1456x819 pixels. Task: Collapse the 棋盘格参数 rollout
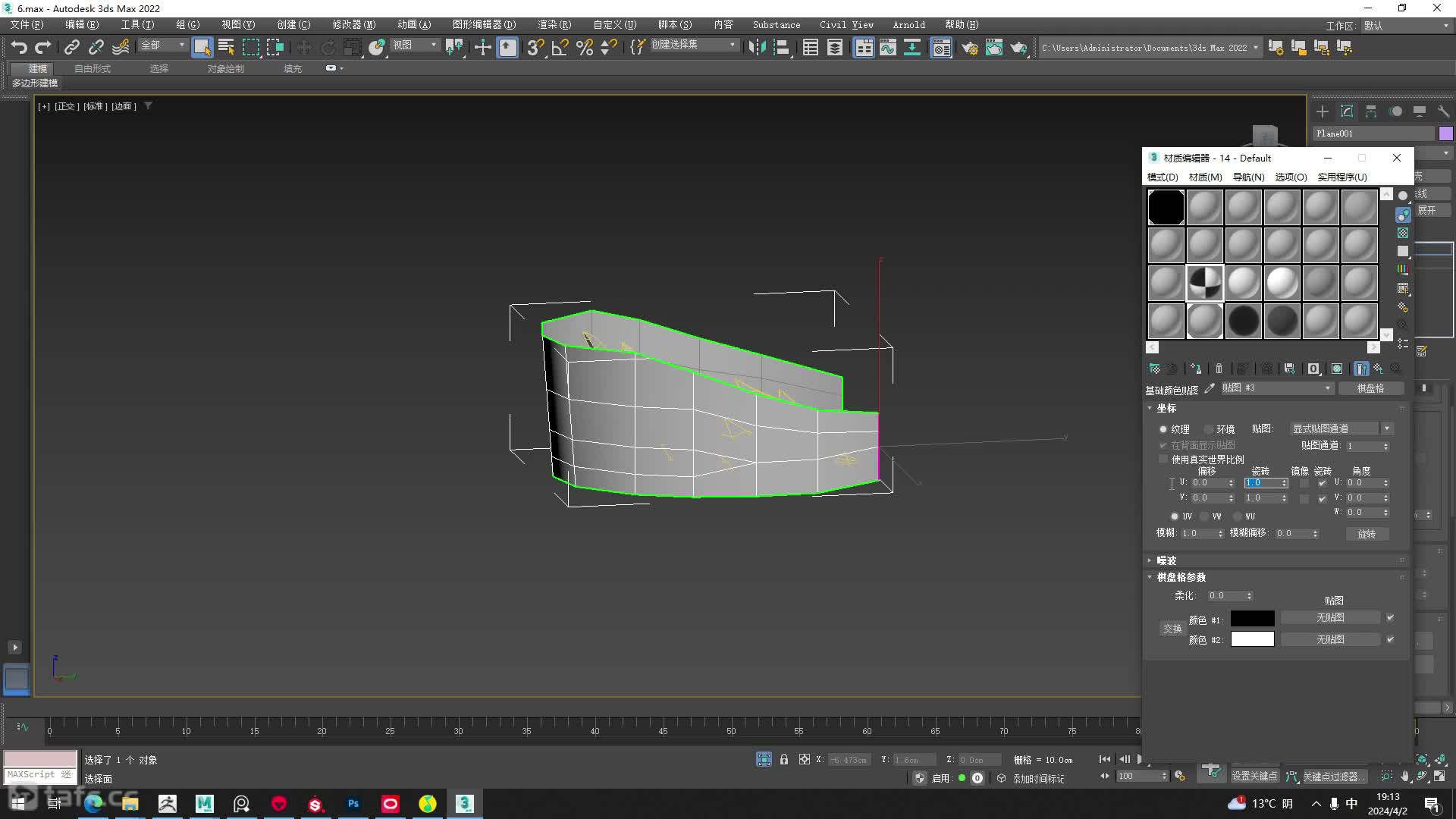coord(1181,577)
